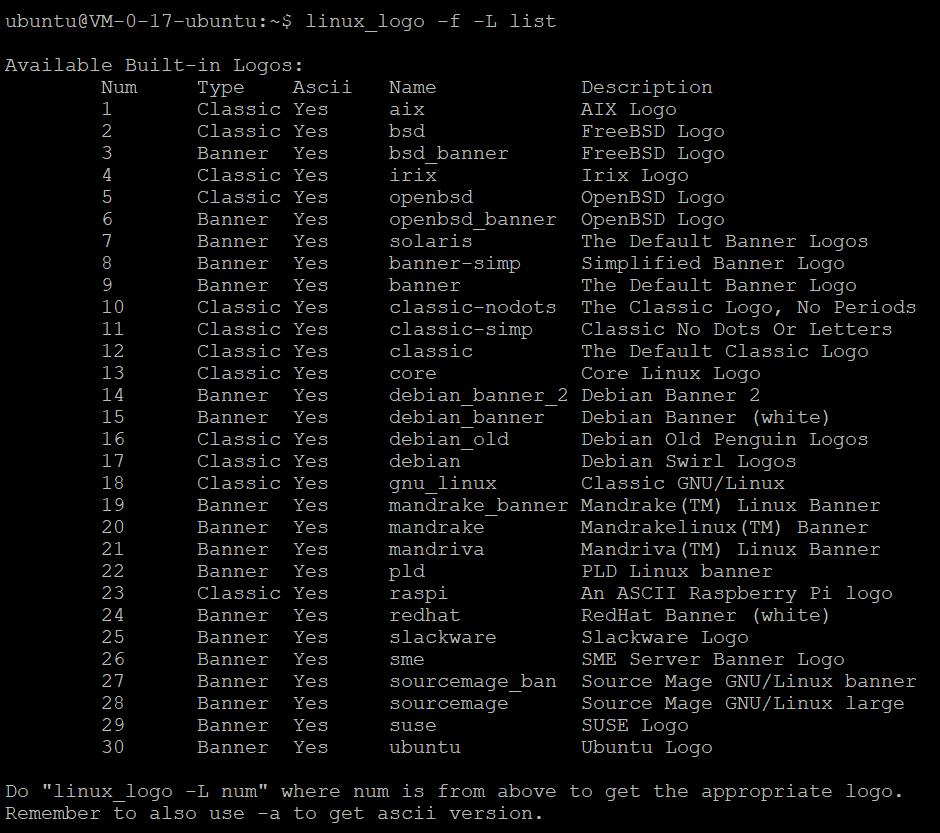Screen dimensions: 940x833
Task: Click 'Mandrakelinux(TM) Banner' description
Action: pyautogui.click(x=725, y=527)
